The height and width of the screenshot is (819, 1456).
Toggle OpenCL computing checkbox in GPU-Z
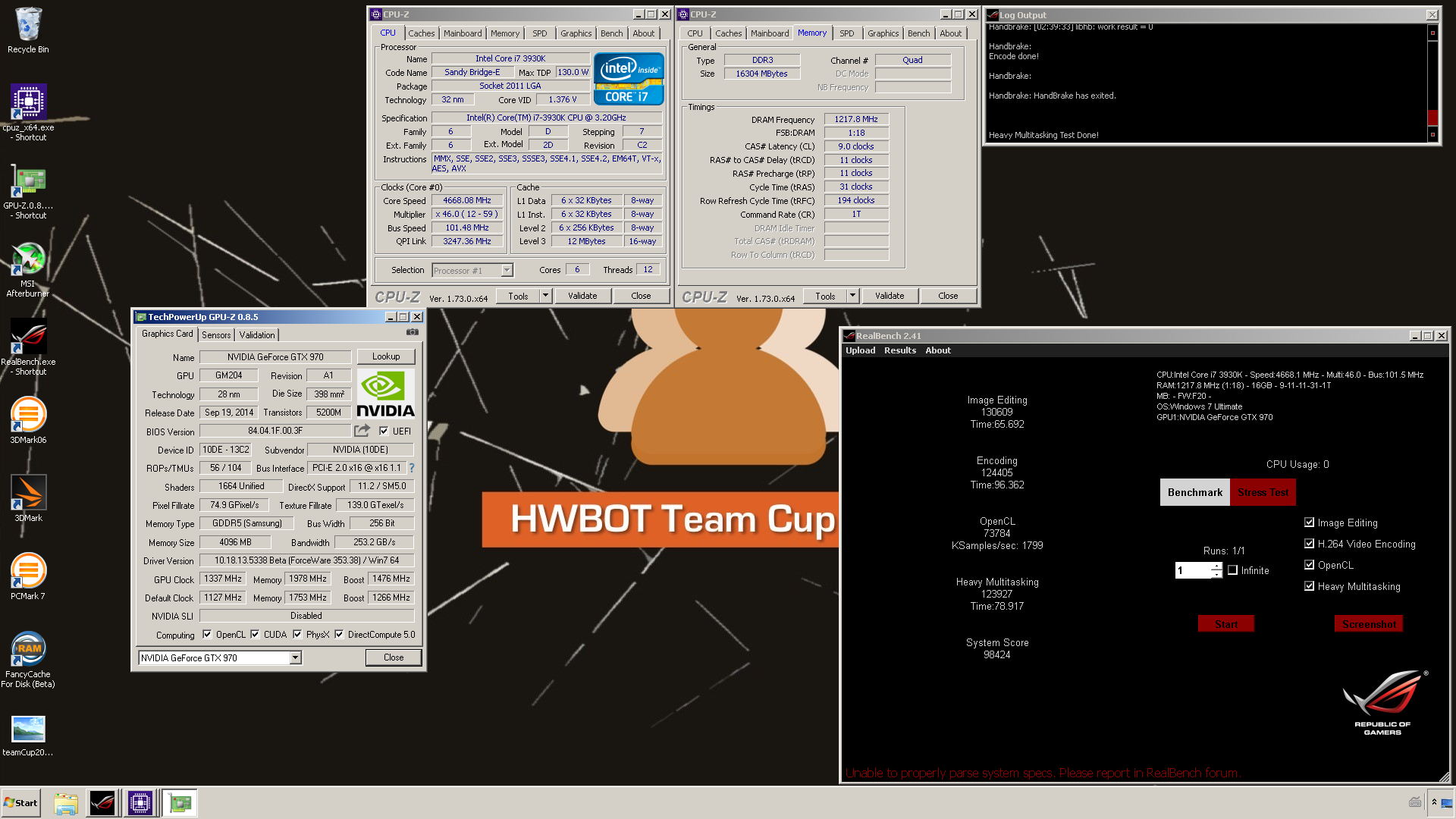click(207, 635)
